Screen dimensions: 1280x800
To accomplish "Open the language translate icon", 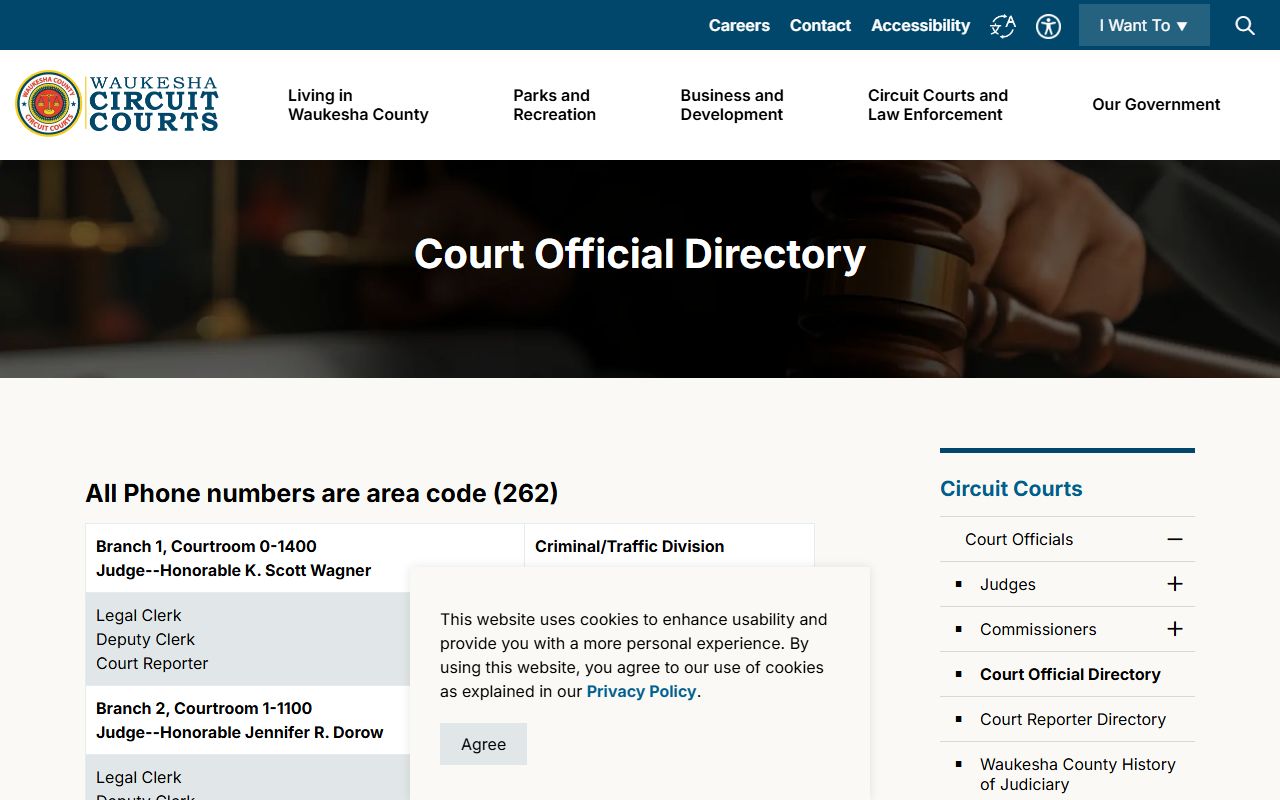I will 1003,26.
